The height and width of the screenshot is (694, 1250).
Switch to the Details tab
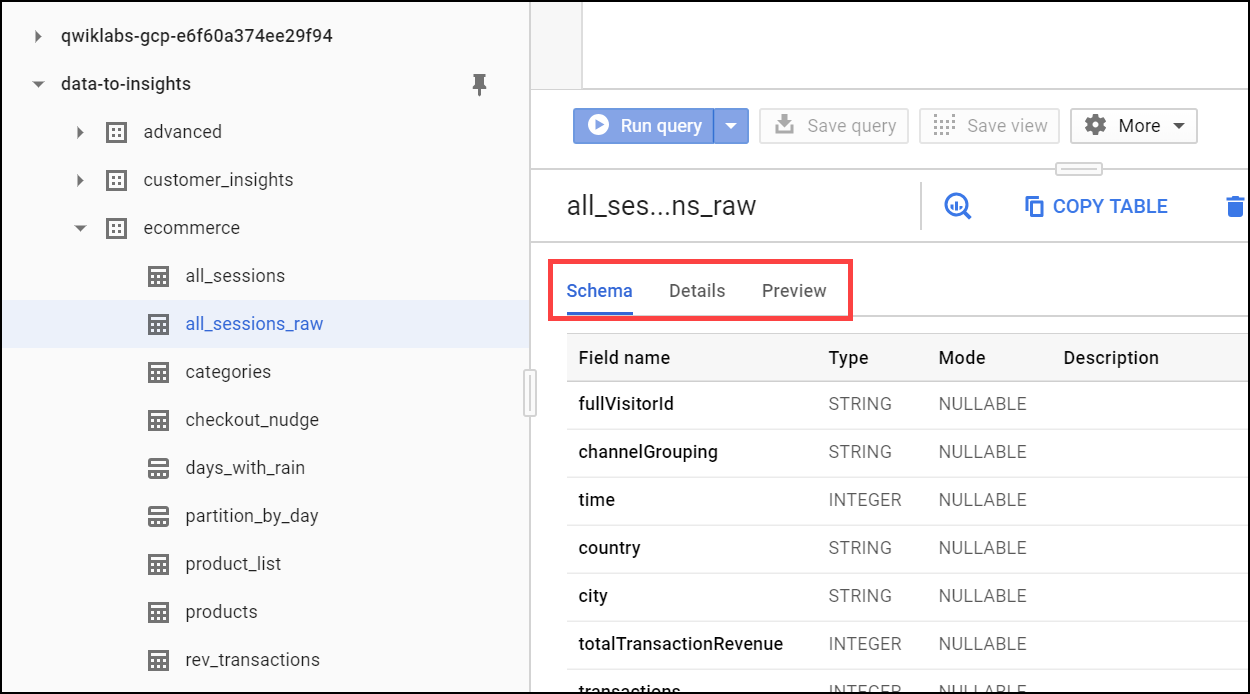[x=697, y=291]
